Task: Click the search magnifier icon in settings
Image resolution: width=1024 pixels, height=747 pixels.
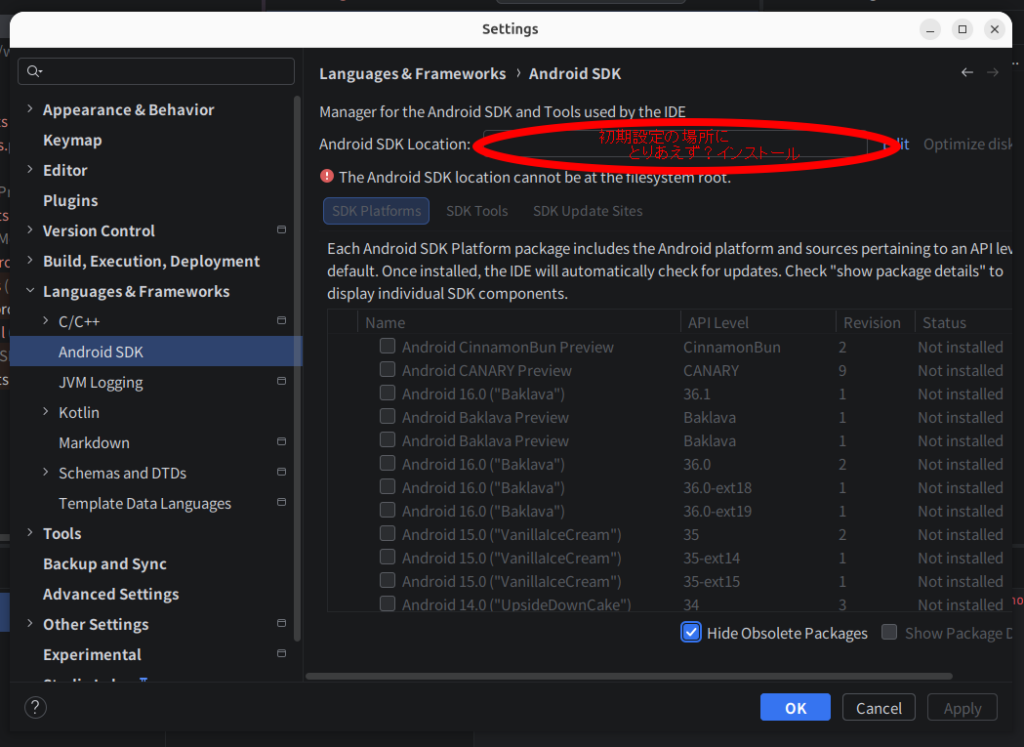Action: (34, 71)
